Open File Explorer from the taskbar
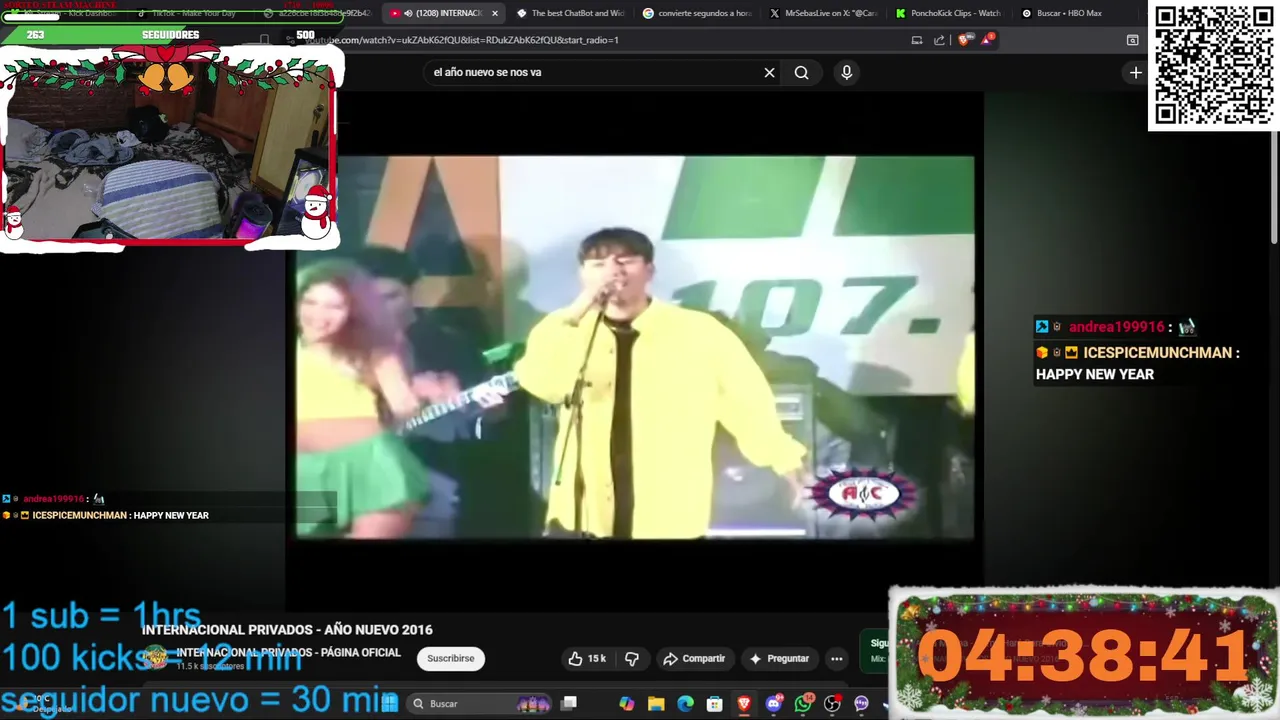The width and height of the screenshot is (1280, 720). coord(656,703)
